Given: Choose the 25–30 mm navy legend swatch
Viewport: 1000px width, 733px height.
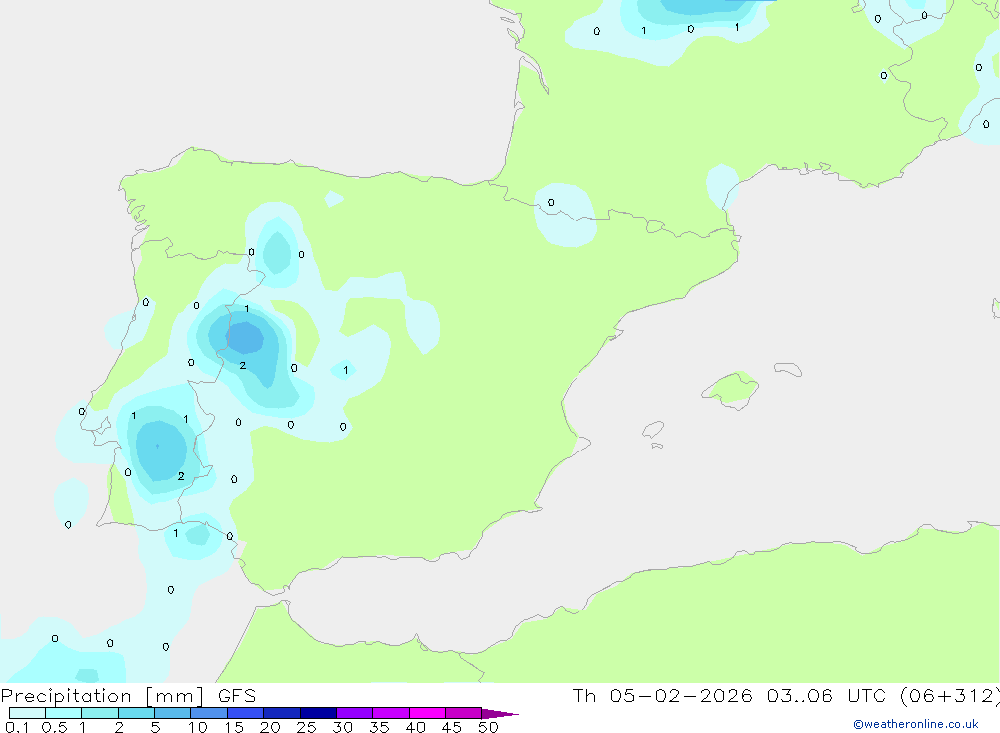Looking at the screenshot, I should click(x=318, y=713).
